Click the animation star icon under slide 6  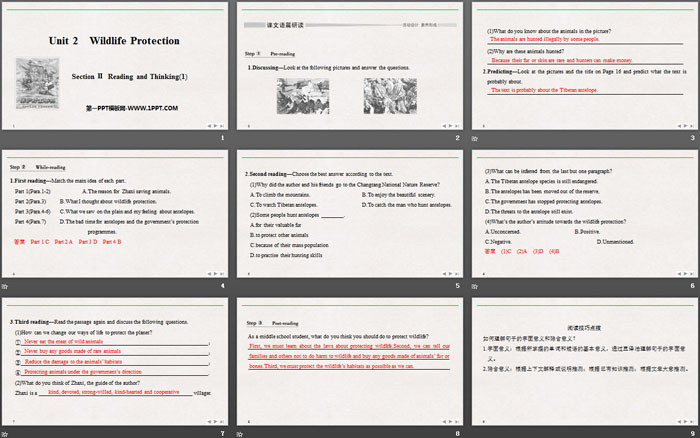(475, 286)
